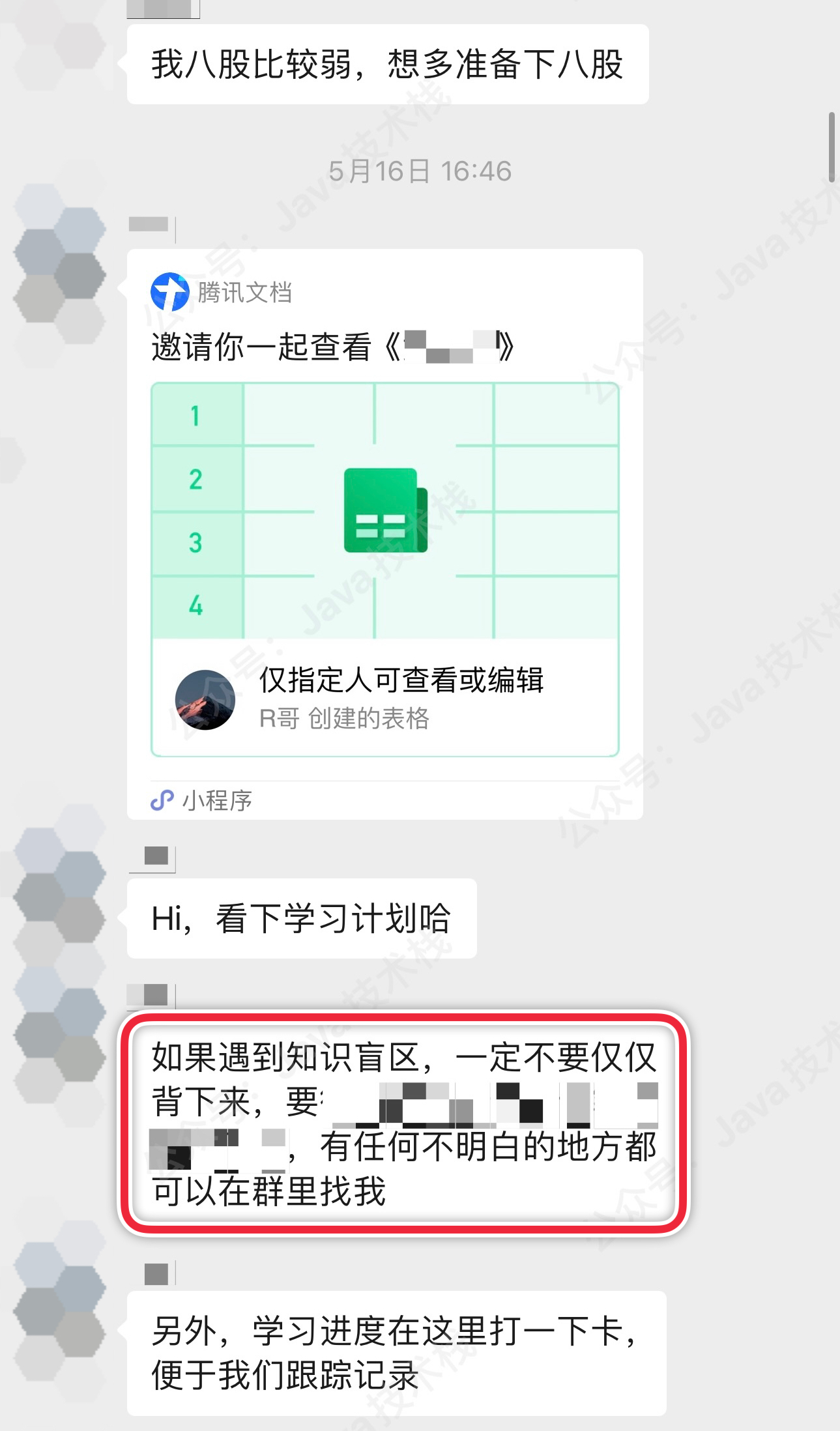Click the '仅指定人可查看或编辑' permission text
This screenshot has height=1431, width=840.
coord(401,680)
